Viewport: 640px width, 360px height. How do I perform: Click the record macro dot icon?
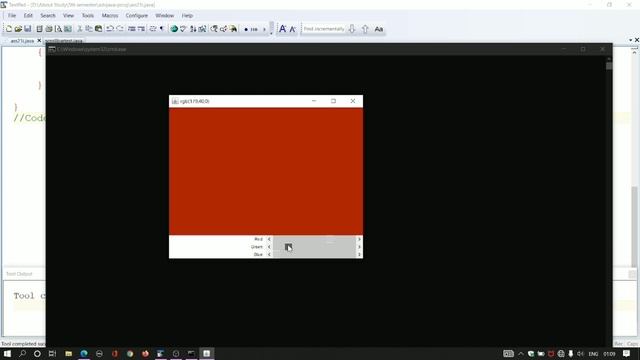click(x=246, y=29)
